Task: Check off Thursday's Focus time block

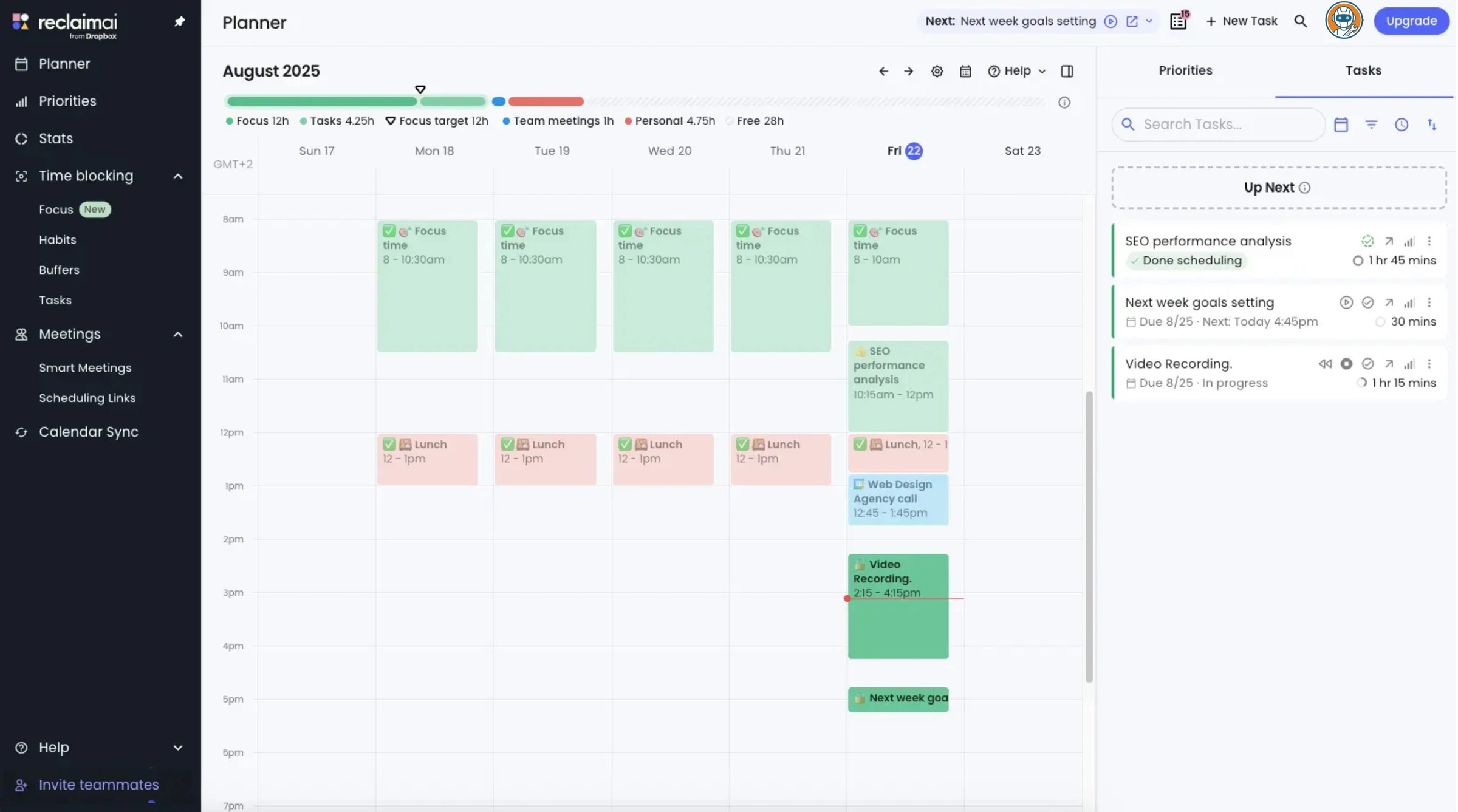Action: tap(742, 231)
